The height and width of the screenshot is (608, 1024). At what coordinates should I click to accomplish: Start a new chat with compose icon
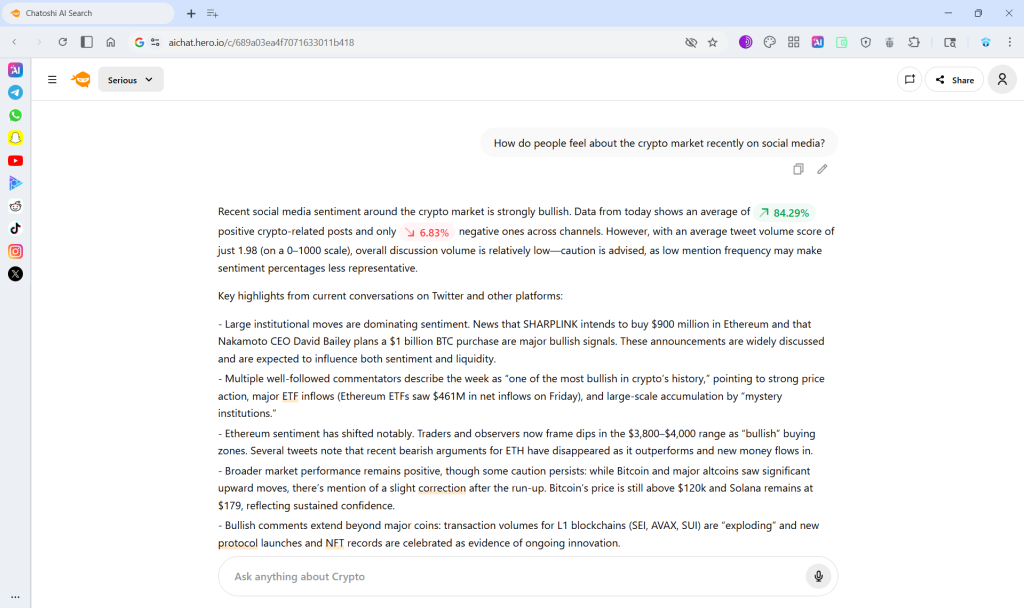click(909, 80)
